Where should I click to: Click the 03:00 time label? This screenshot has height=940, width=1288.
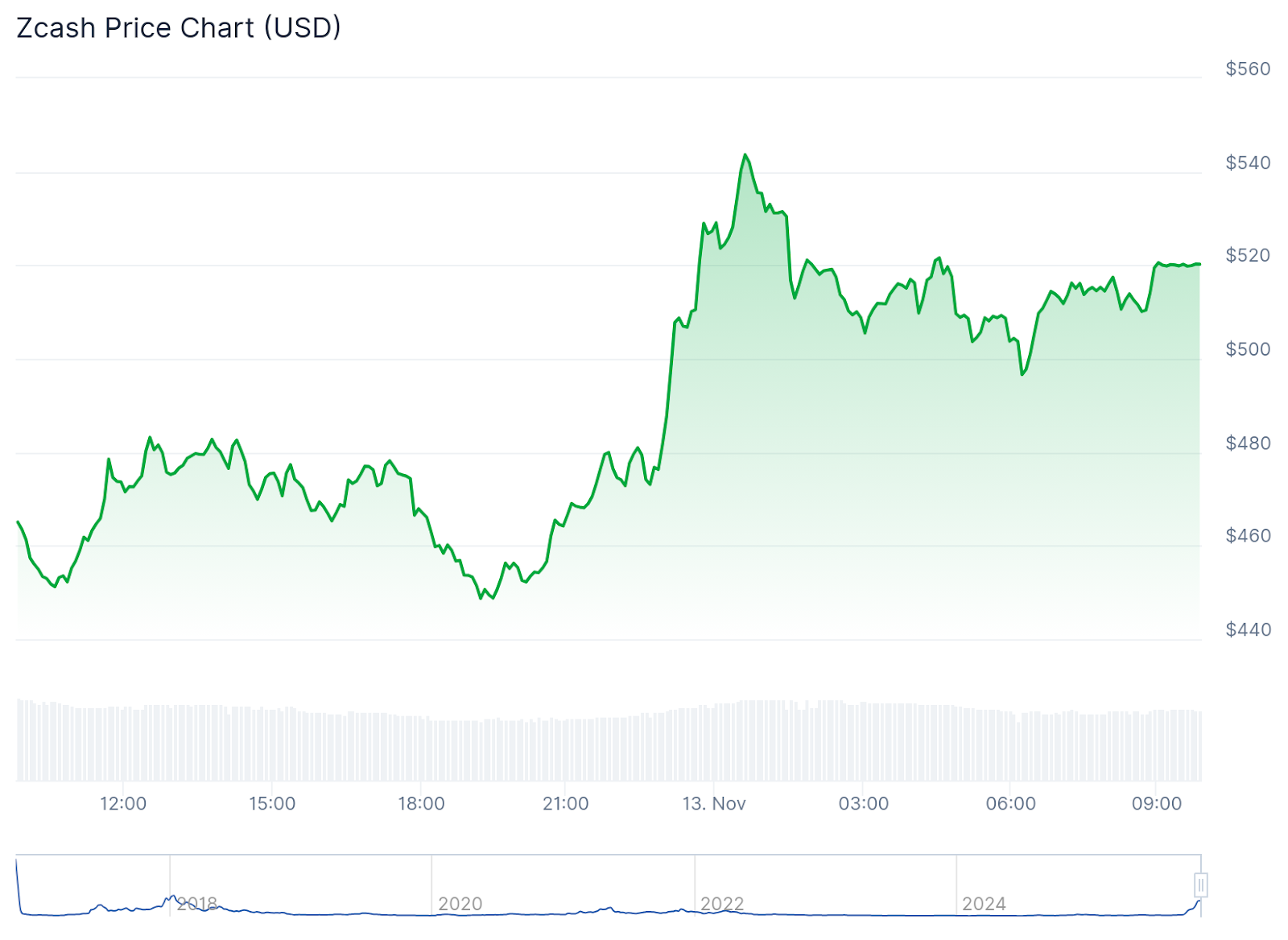pos(864,804)
